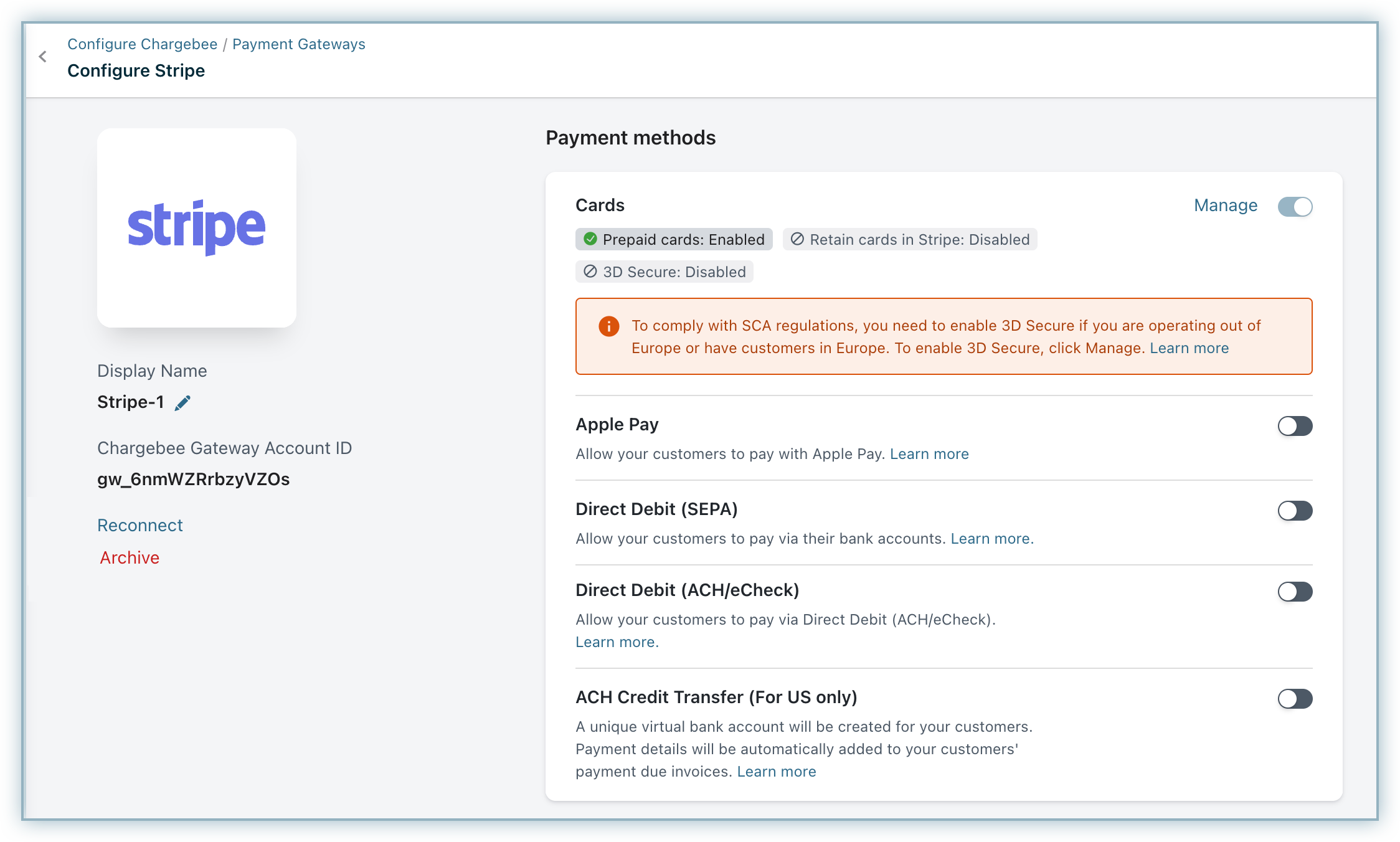Open Payment Gateways breadcrumb link
This screenshot has height=842, width=1400.
coord(298,44)
